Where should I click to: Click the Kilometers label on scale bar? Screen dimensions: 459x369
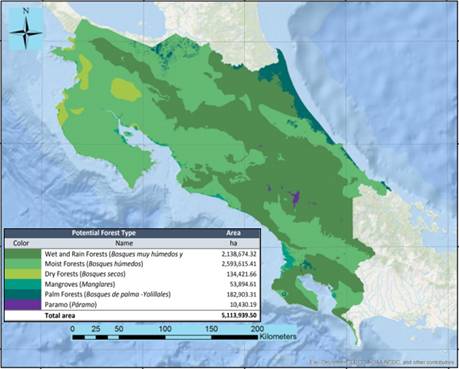click(278, 336)
